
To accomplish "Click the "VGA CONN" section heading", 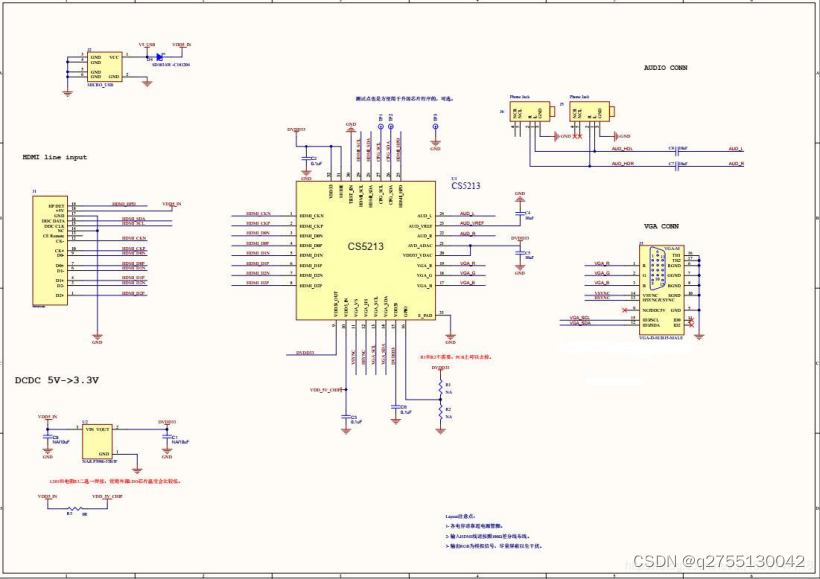I will (x=661, y=226).
